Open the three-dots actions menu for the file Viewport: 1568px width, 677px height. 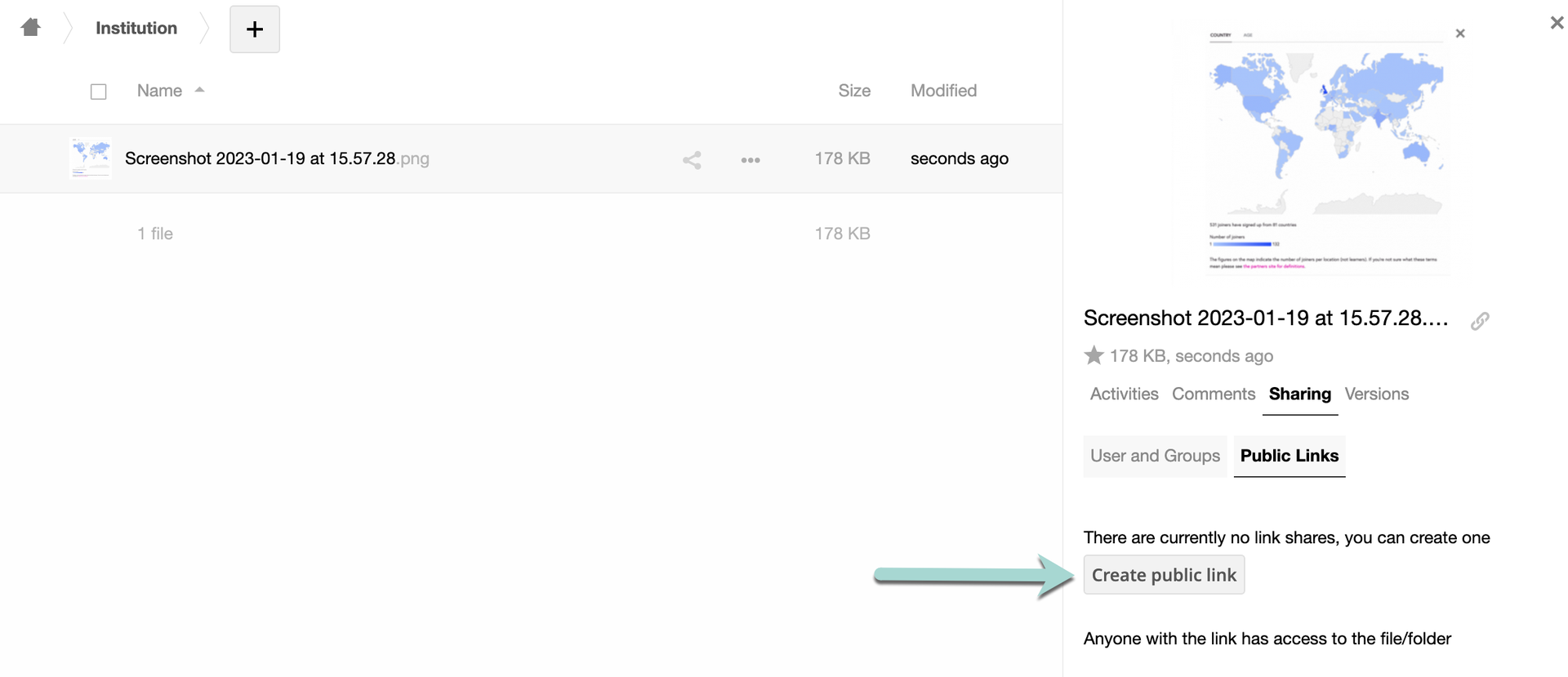pyautogui.click(x=751, y=160)
